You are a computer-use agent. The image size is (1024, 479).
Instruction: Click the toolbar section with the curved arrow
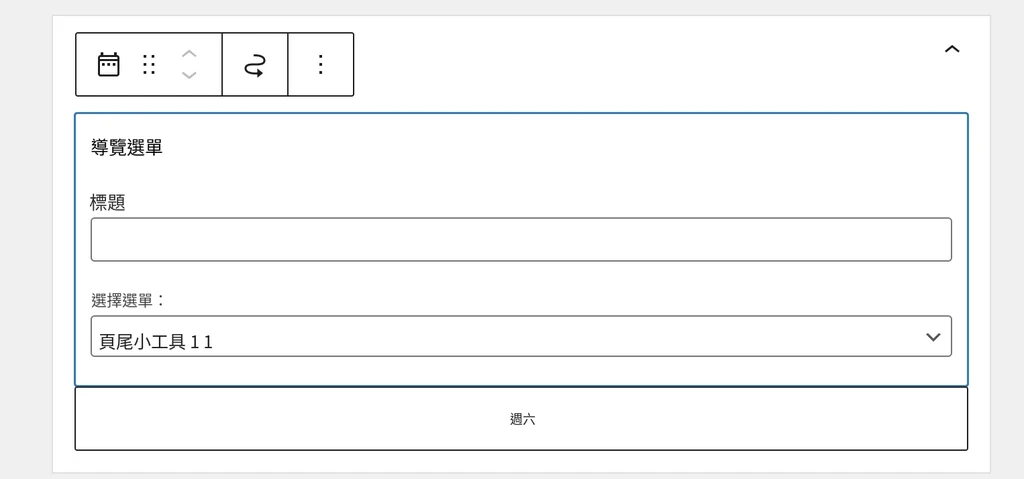255,65
